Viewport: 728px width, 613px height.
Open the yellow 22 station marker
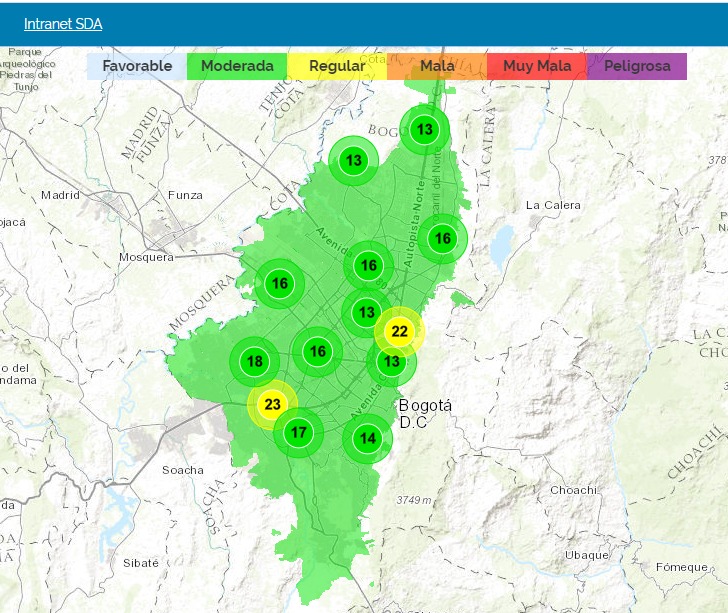399,332
